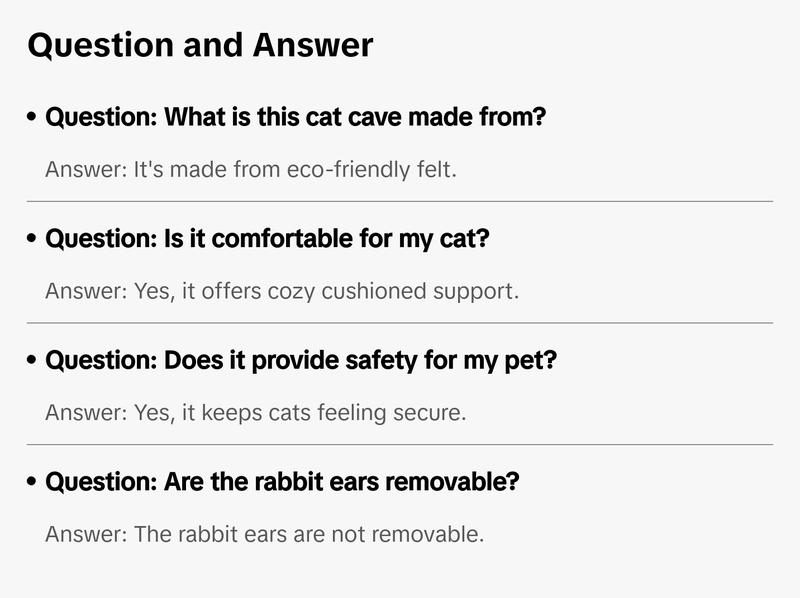Click bullet point before the safety question
800x598 pixels.
point(33,361)
